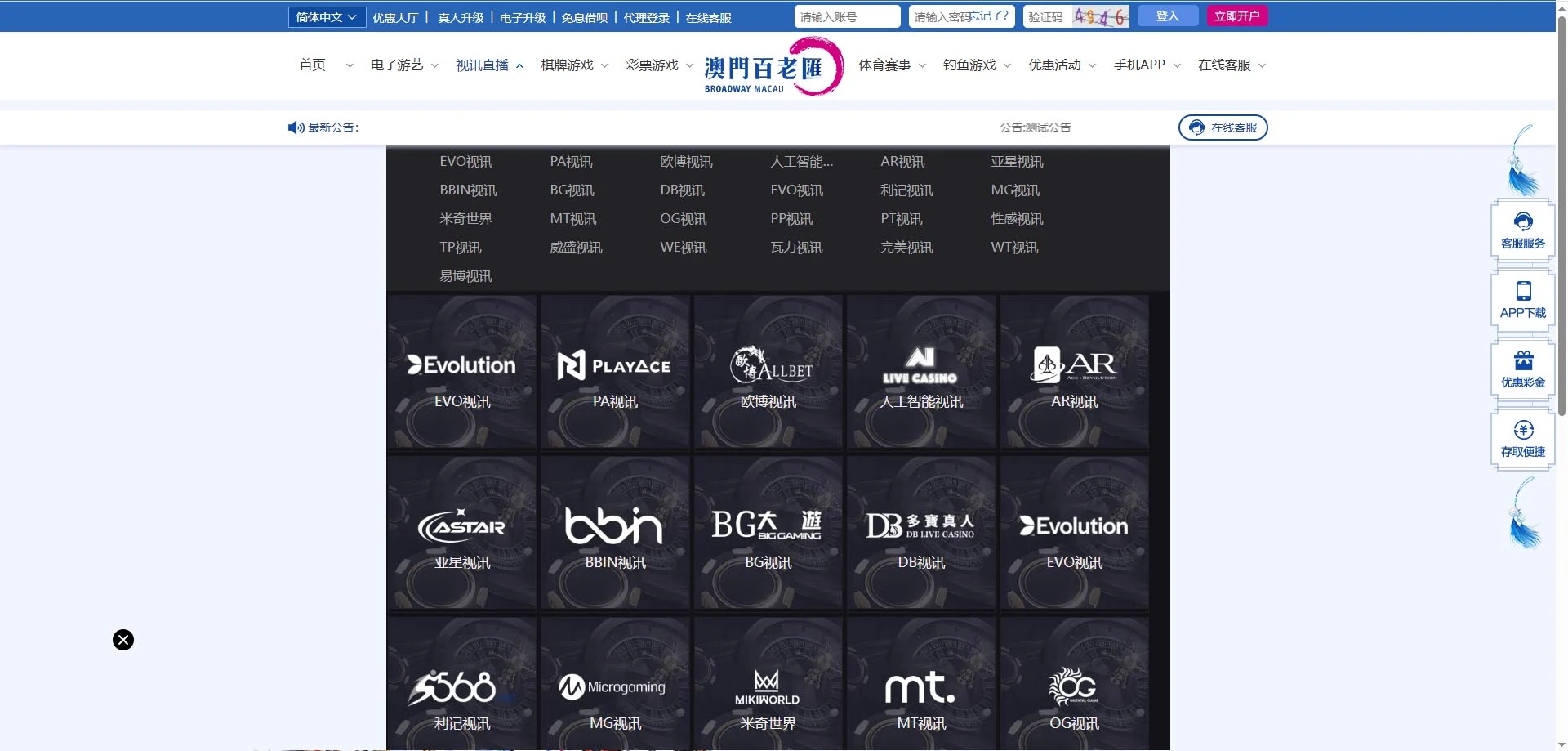Open the OG视讯 game thumbnail
Image resolution: width=1568 pixels, height=751 pixels.
click(x=1074, y=691)
